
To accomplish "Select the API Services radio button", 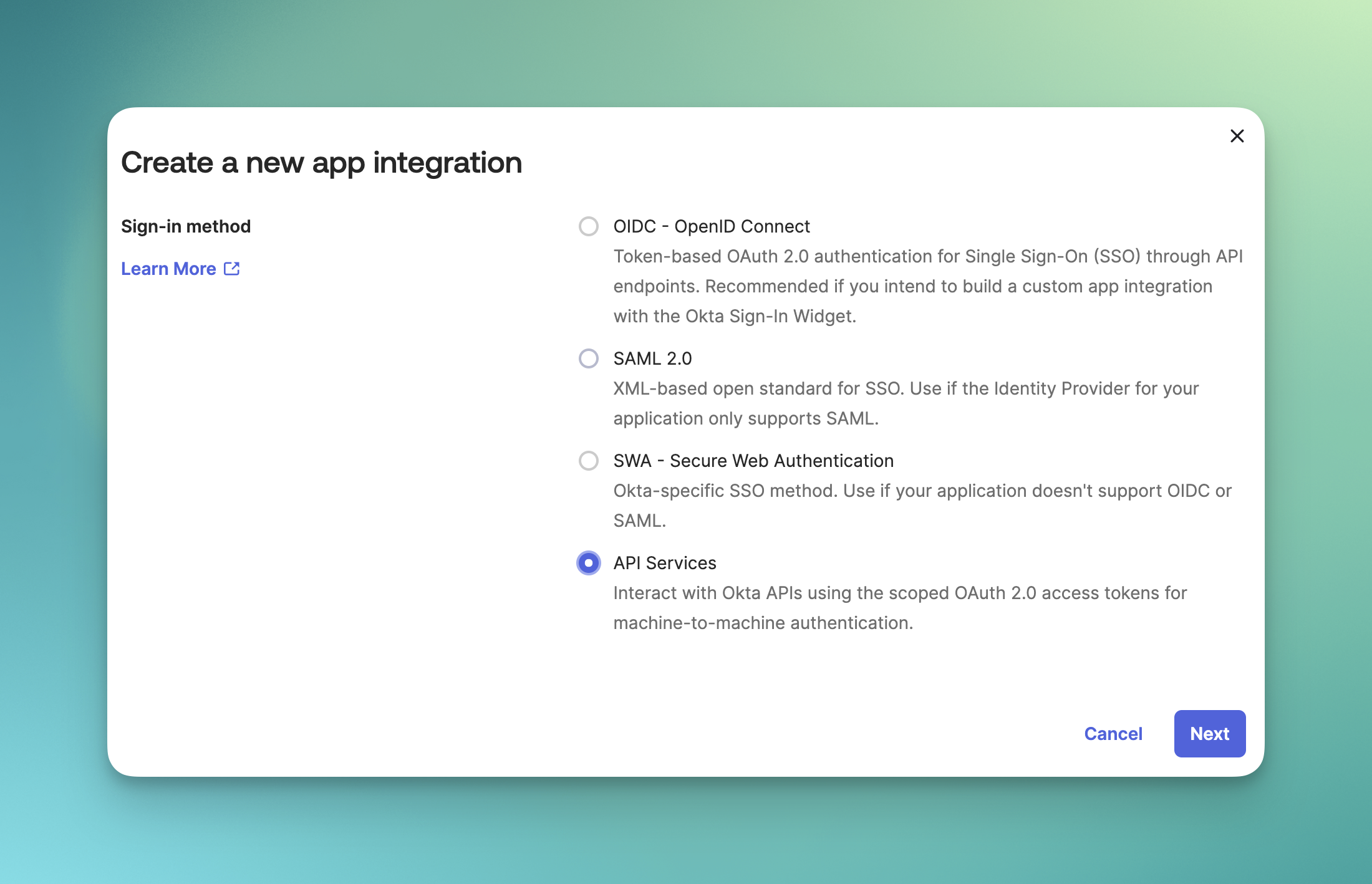I will (588, 563).
